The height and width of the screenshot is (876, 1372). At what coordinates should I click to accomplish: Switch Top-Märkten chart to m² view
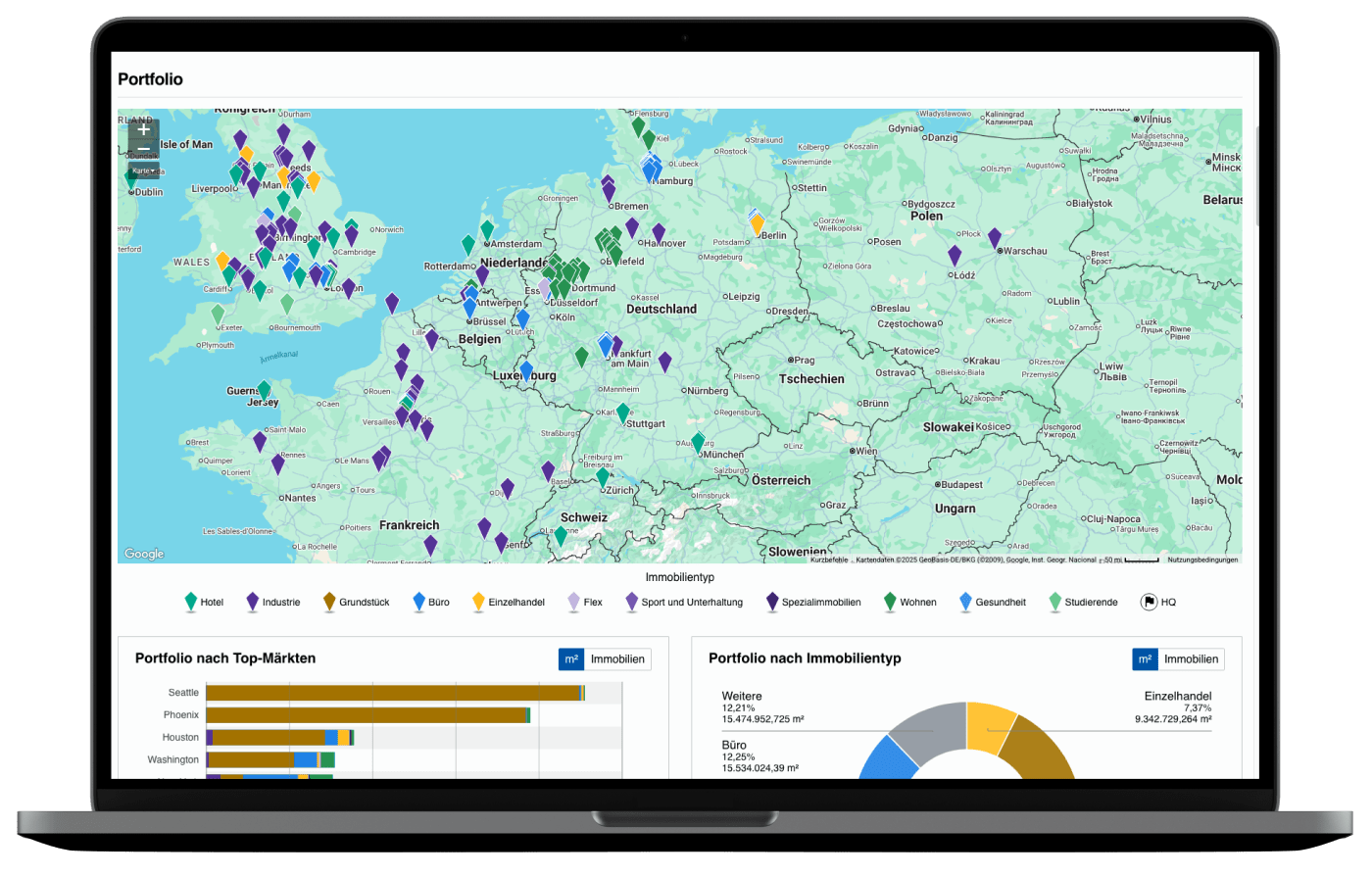[x=571, y=659]
